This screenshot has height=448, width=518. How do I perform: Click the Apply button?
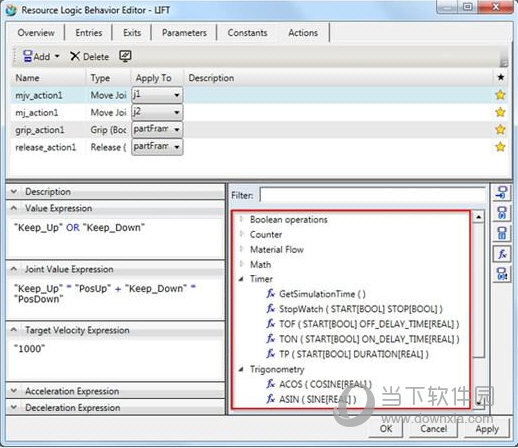click(x=487, y=429)
